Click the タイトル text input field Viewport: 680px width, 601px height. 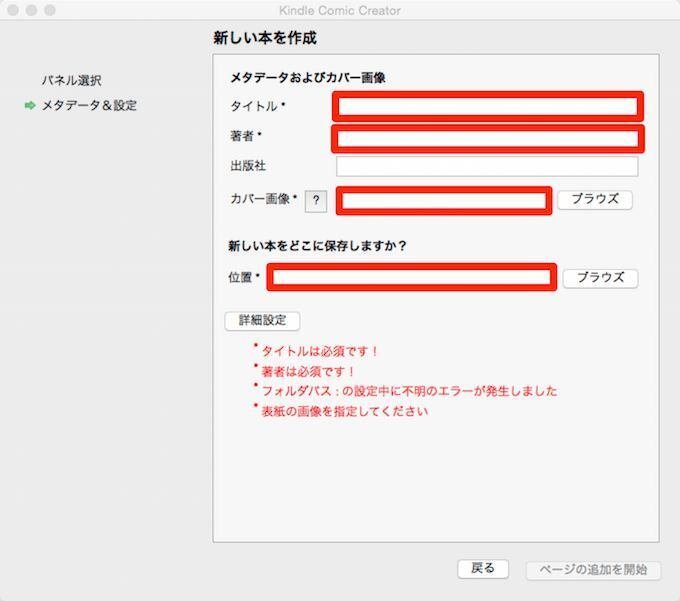(x=487, y=106)
